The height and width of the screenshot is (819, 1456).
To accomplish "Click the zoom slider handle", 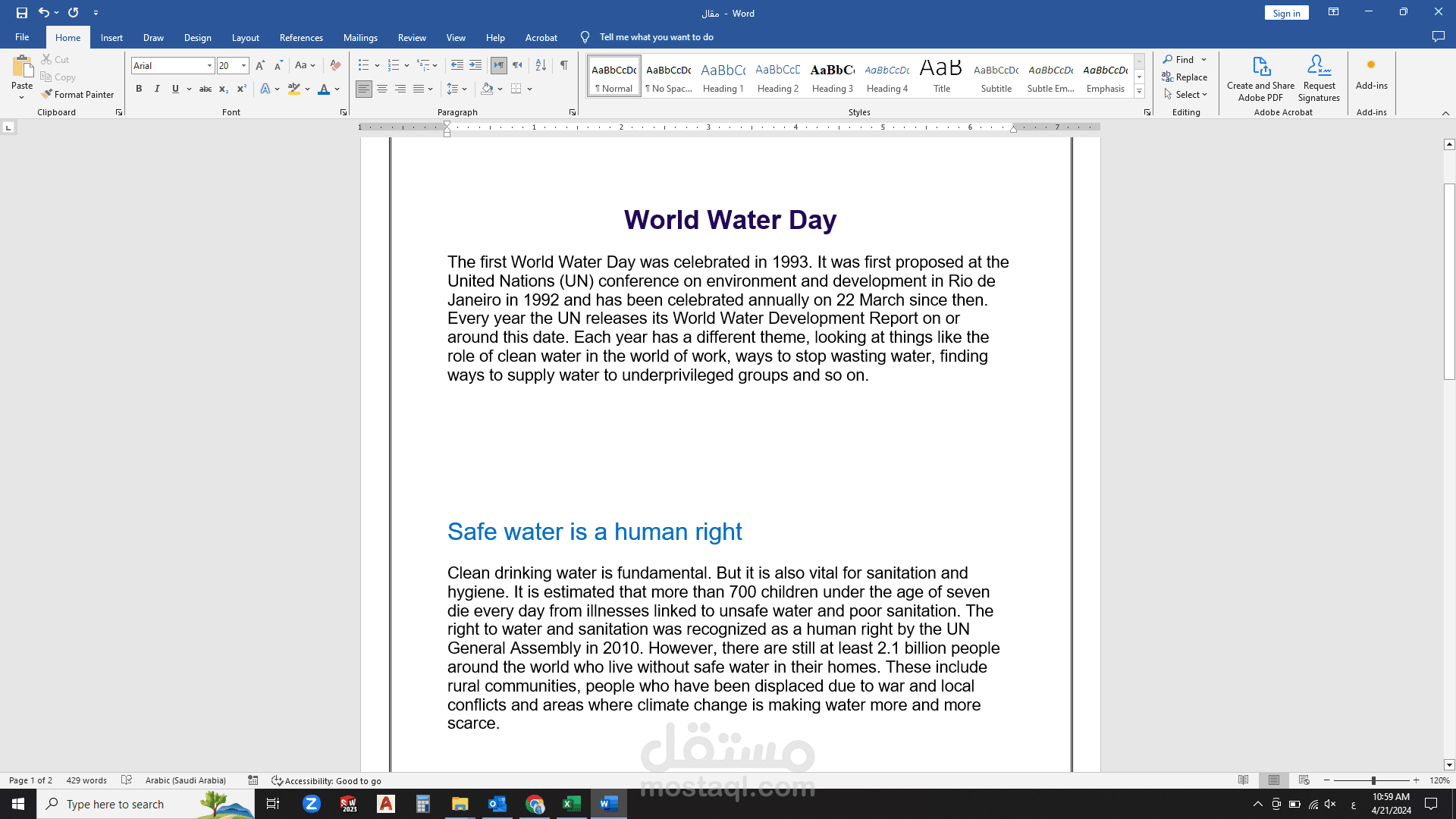I will tap(1373, 780).
